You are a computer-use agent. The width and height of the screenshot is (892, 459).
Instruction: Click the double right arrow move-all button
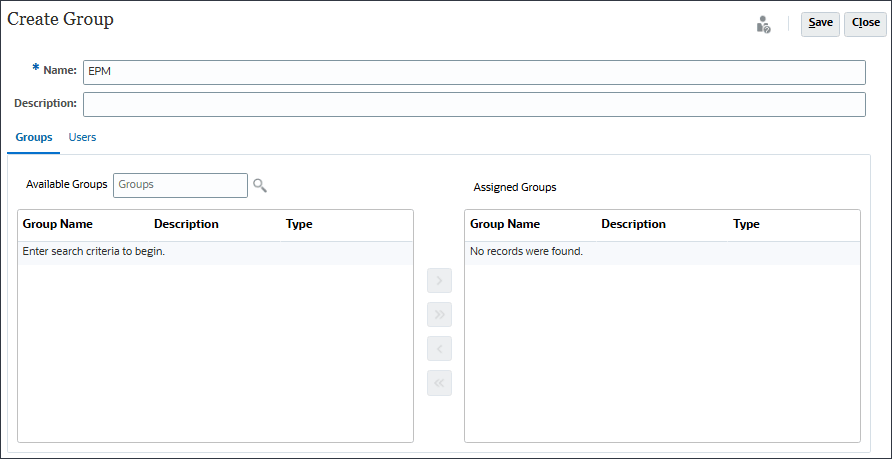(x=439, y=315)
